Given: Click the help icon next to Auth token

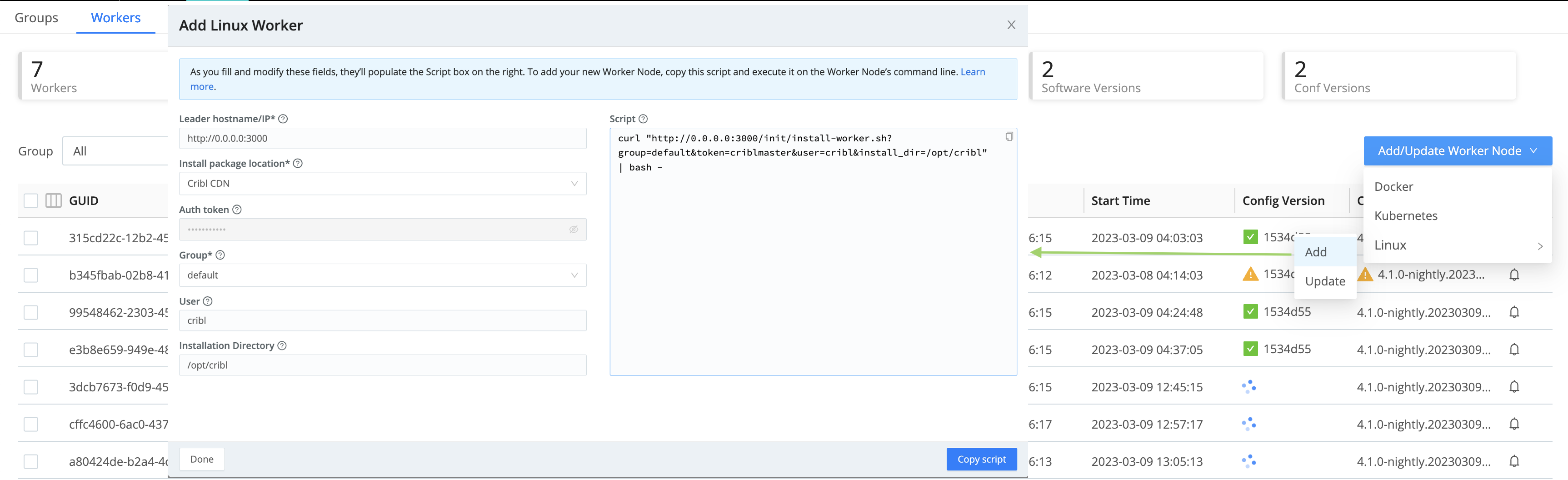Looking at the screenshot, I should tap(237, 209).
